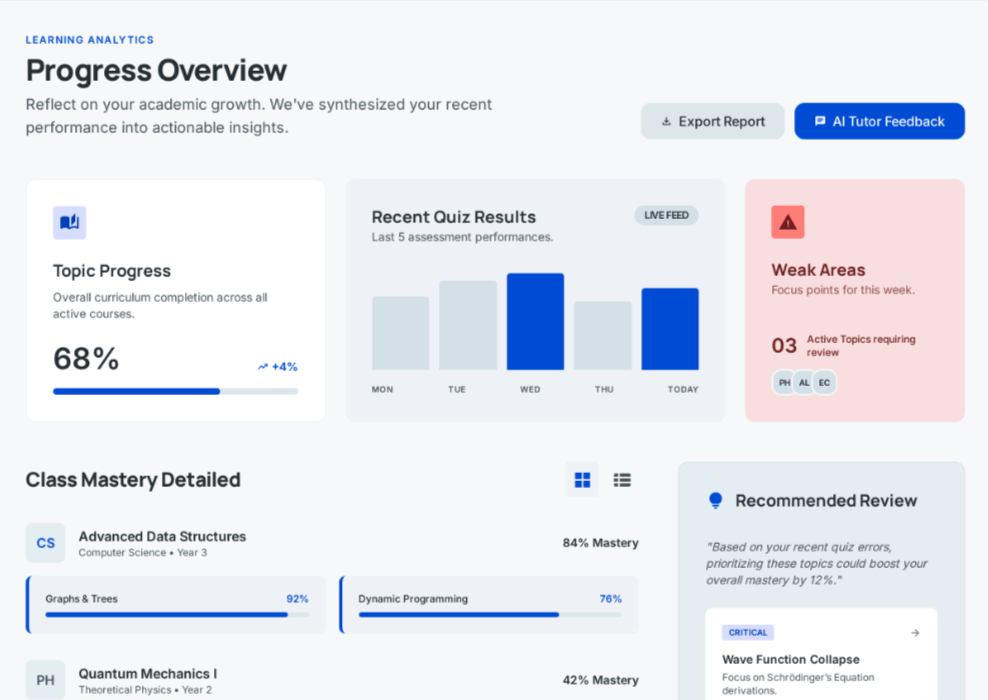988x700 pixels.
Task: Click the 42% Mastery label
Action: pos(600,680)
